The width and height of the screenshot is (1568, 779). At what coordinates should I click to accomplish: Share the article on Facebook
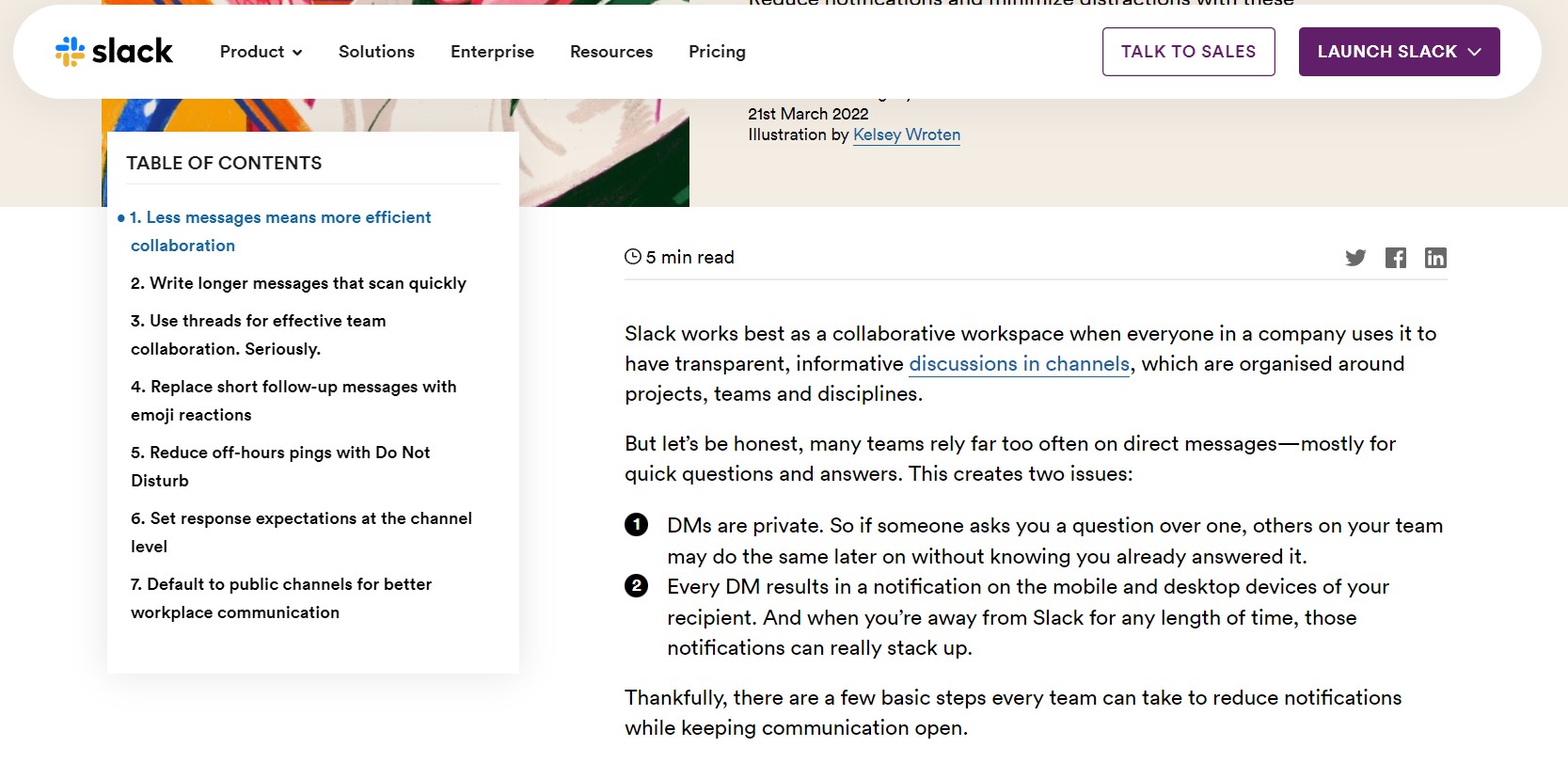pos(1396,258)
